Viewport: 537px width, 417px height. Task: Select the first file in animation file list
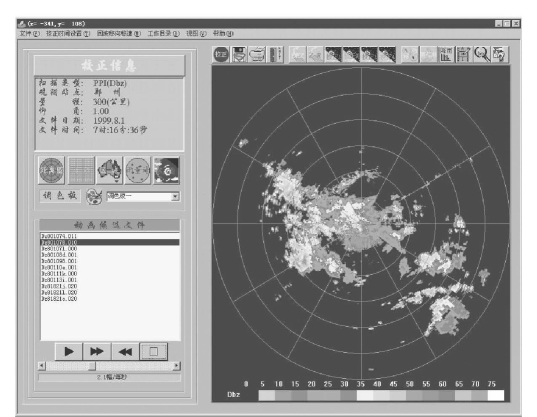click(x=110, y=236)
